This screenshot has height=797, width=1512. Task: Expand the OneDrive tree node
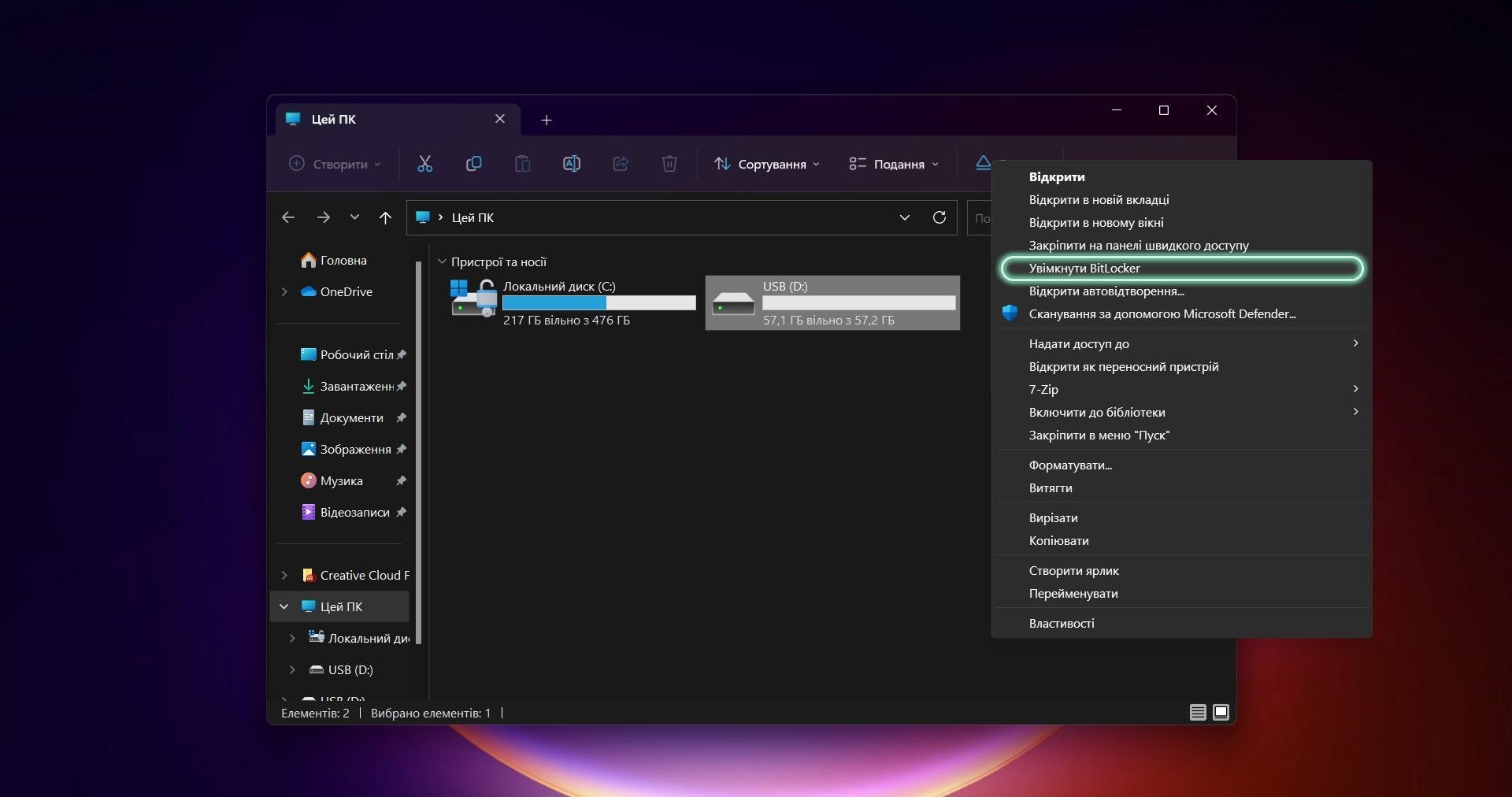click(284, 292)
